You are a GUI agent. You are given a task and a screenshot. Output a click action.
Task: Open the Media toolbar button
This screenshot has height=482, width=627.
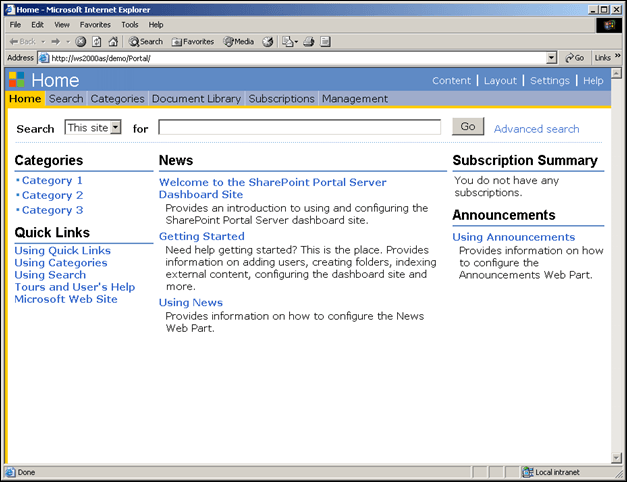[x=239, y=42]
